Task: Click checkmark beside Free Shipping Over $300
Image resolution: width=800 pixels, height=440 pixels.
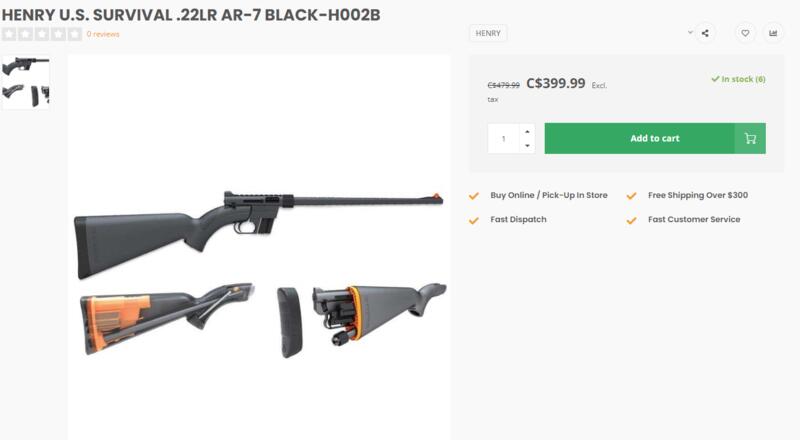Action: pyautogui.click(x=631, y=195)
